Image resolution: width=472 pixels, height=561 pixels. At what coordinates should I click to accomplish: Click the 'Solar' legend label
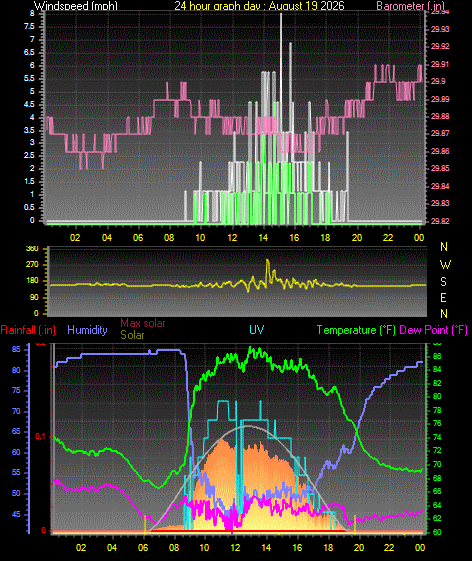pos(132,335)
